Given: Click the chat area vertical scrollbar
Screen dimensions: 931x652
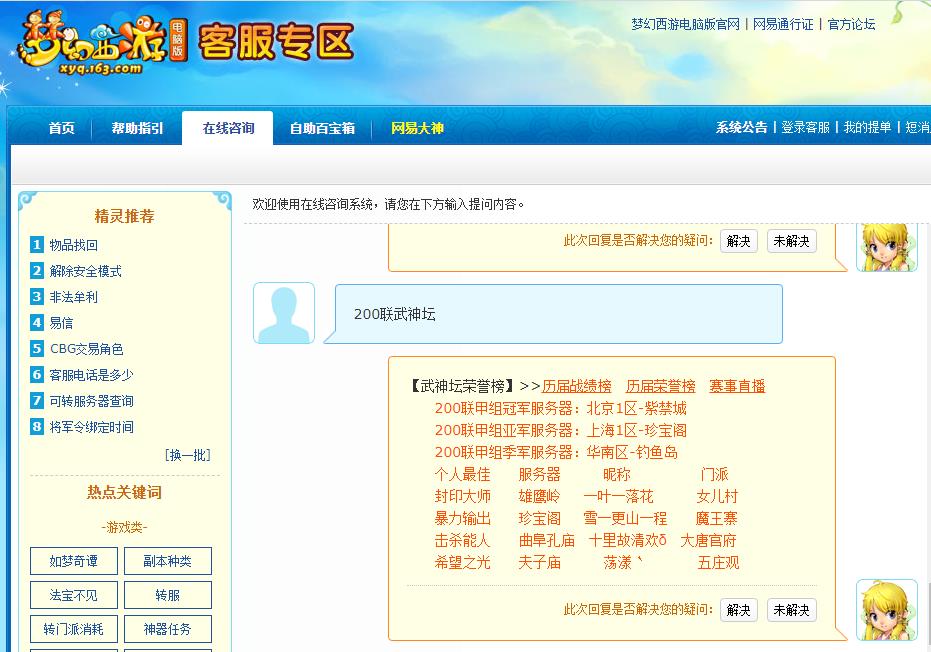Looking at the screenshot, I should (927, 612).
